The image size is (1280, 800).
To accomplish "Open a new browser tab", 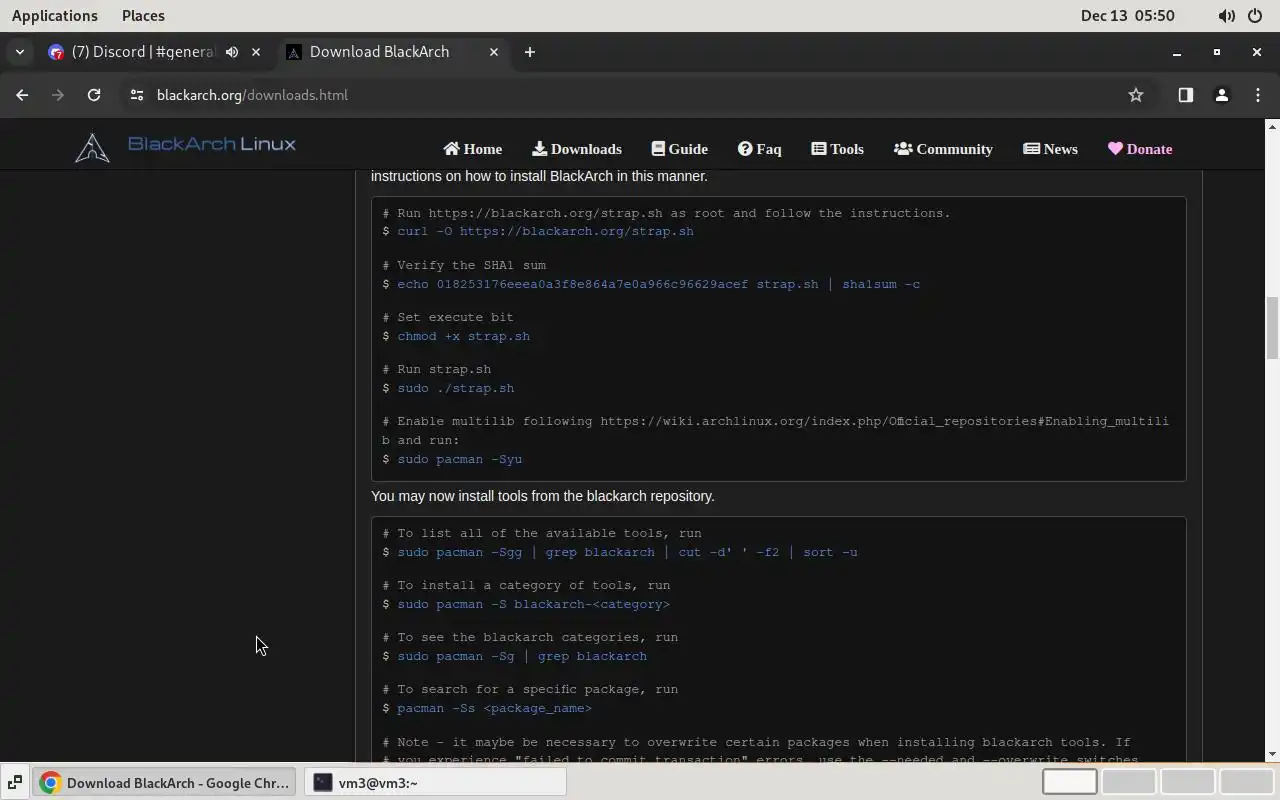I will click(530, 52).
